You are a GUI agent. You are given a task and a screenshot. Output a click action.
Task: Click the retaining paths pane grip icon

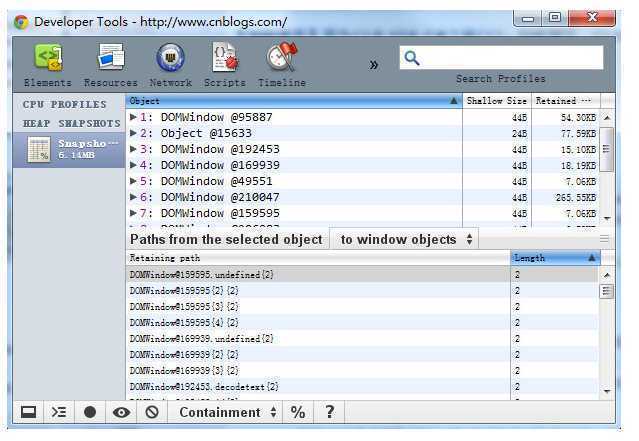coord(604,239)
